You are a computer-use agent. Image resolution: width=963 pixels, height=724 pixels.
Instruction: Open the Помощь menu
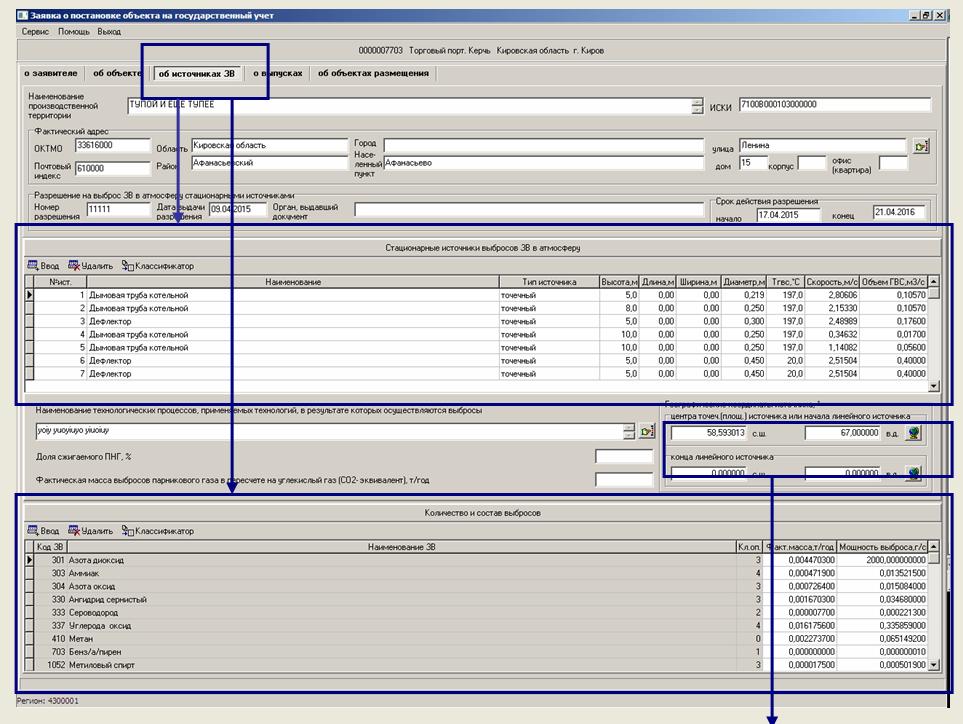pyautogui.click(x=73, y=32)
